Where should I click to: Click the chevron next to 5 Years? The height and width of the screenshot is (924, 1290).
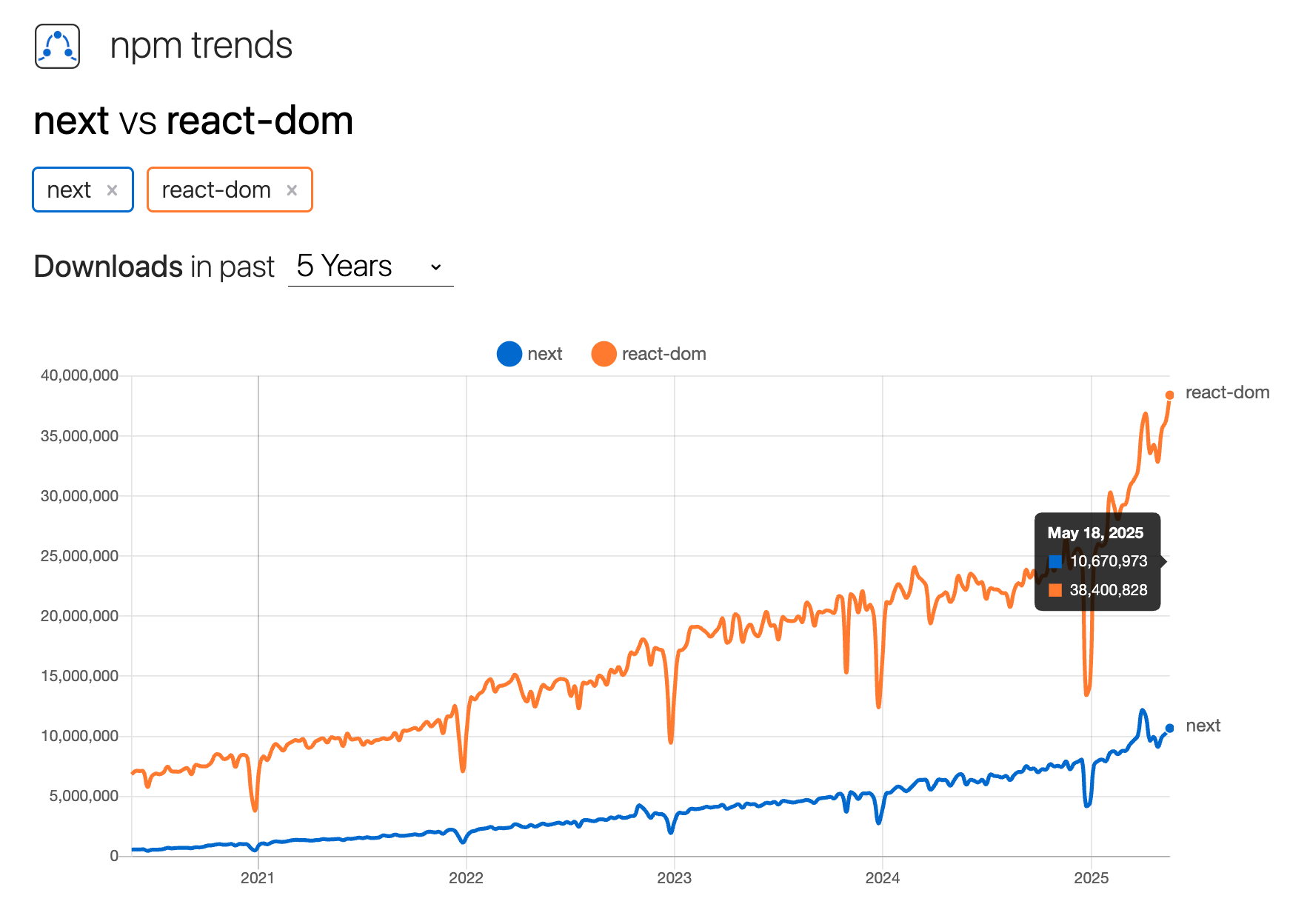pyautogui.click(x=435, y=267)
